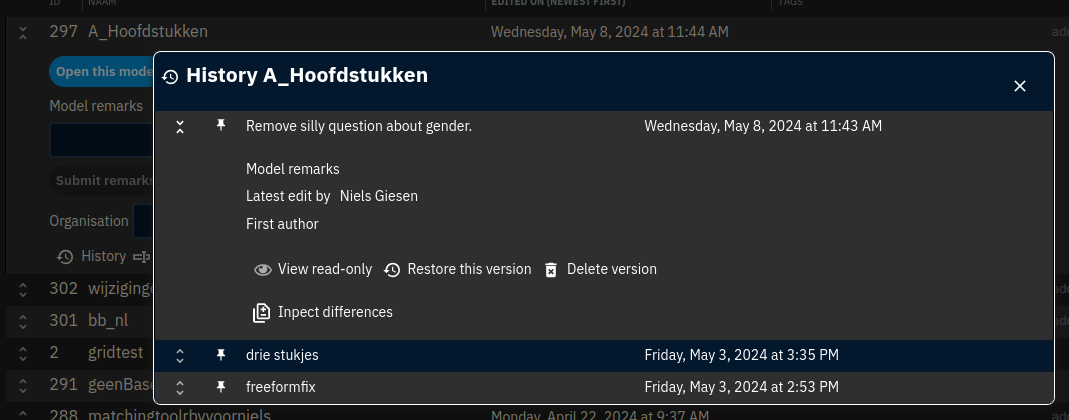
Task: Collapse the 297 A_Hoofdstukken model row
Action: coord(22,33)
